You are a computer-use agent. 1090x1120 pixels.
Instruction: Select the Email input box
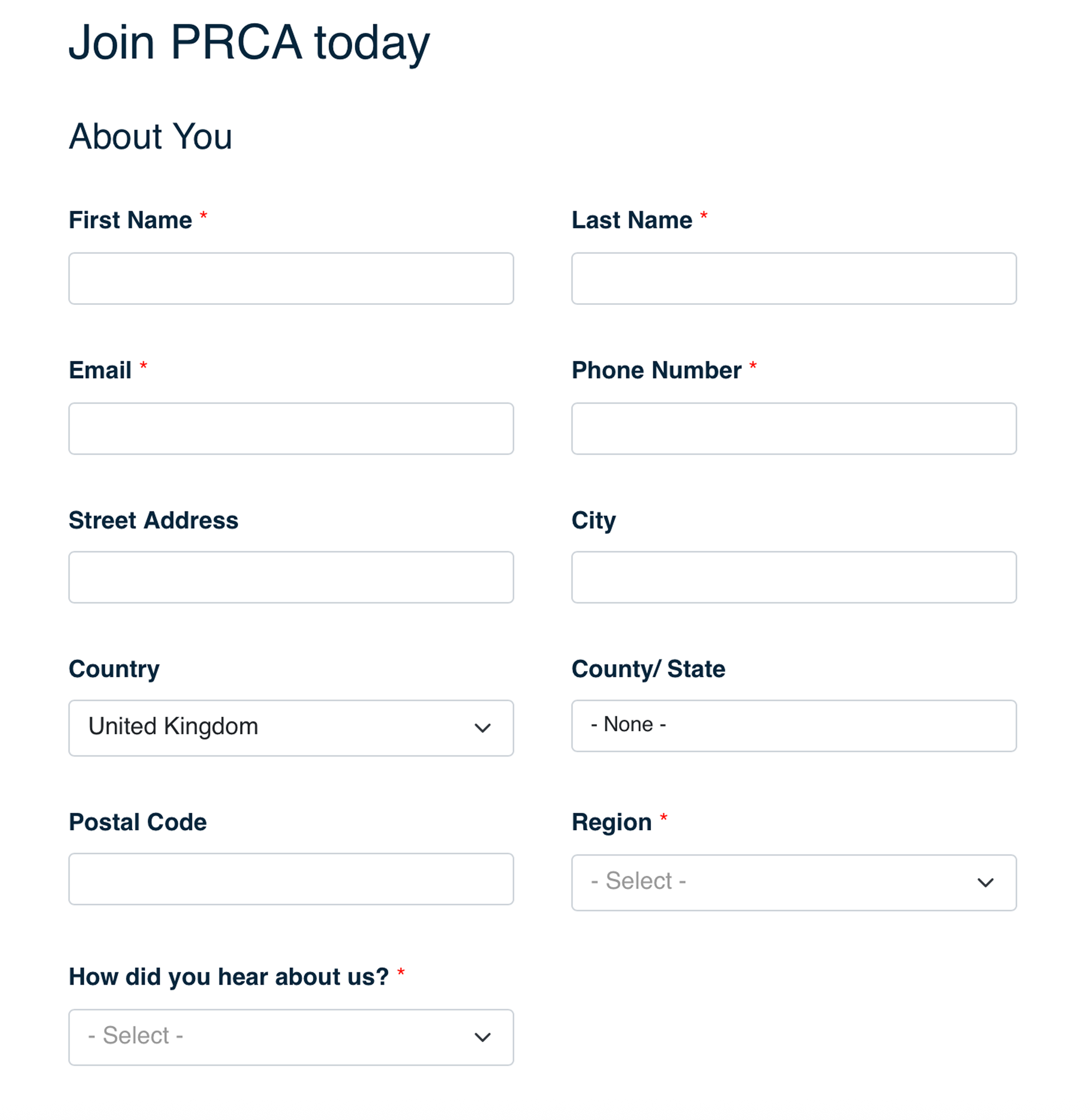click(x=291, y=428)
